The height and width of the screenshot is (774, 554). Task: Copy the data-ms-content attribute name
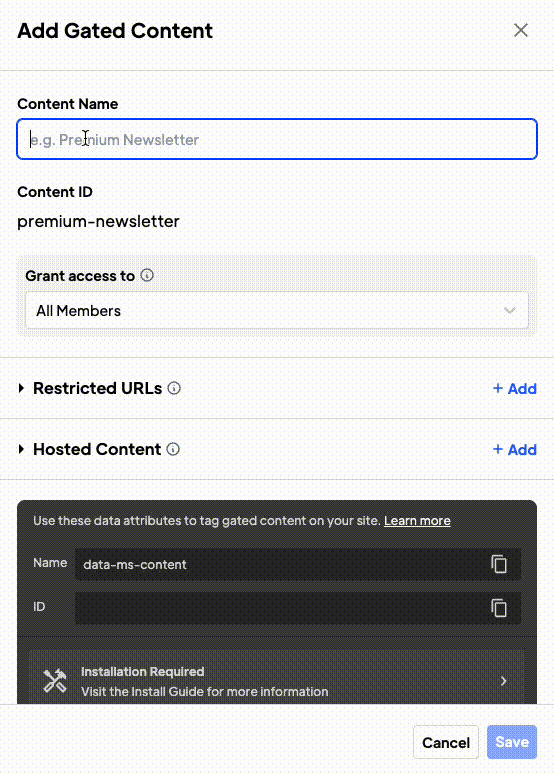499,564
